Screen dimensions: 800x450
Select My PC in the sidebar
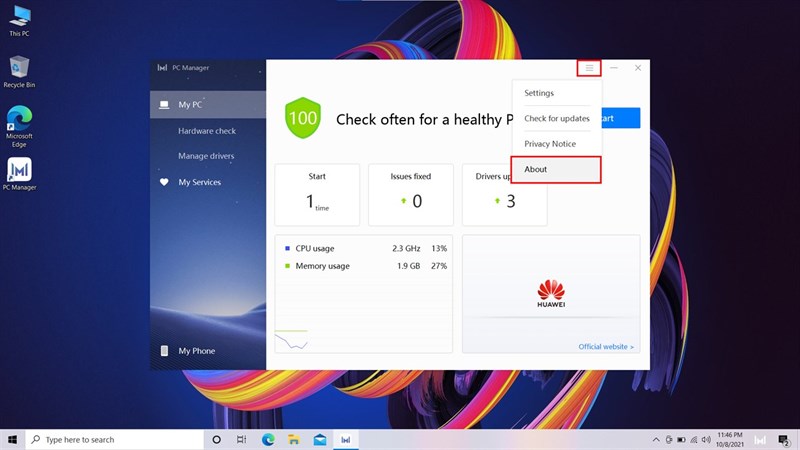208,105
